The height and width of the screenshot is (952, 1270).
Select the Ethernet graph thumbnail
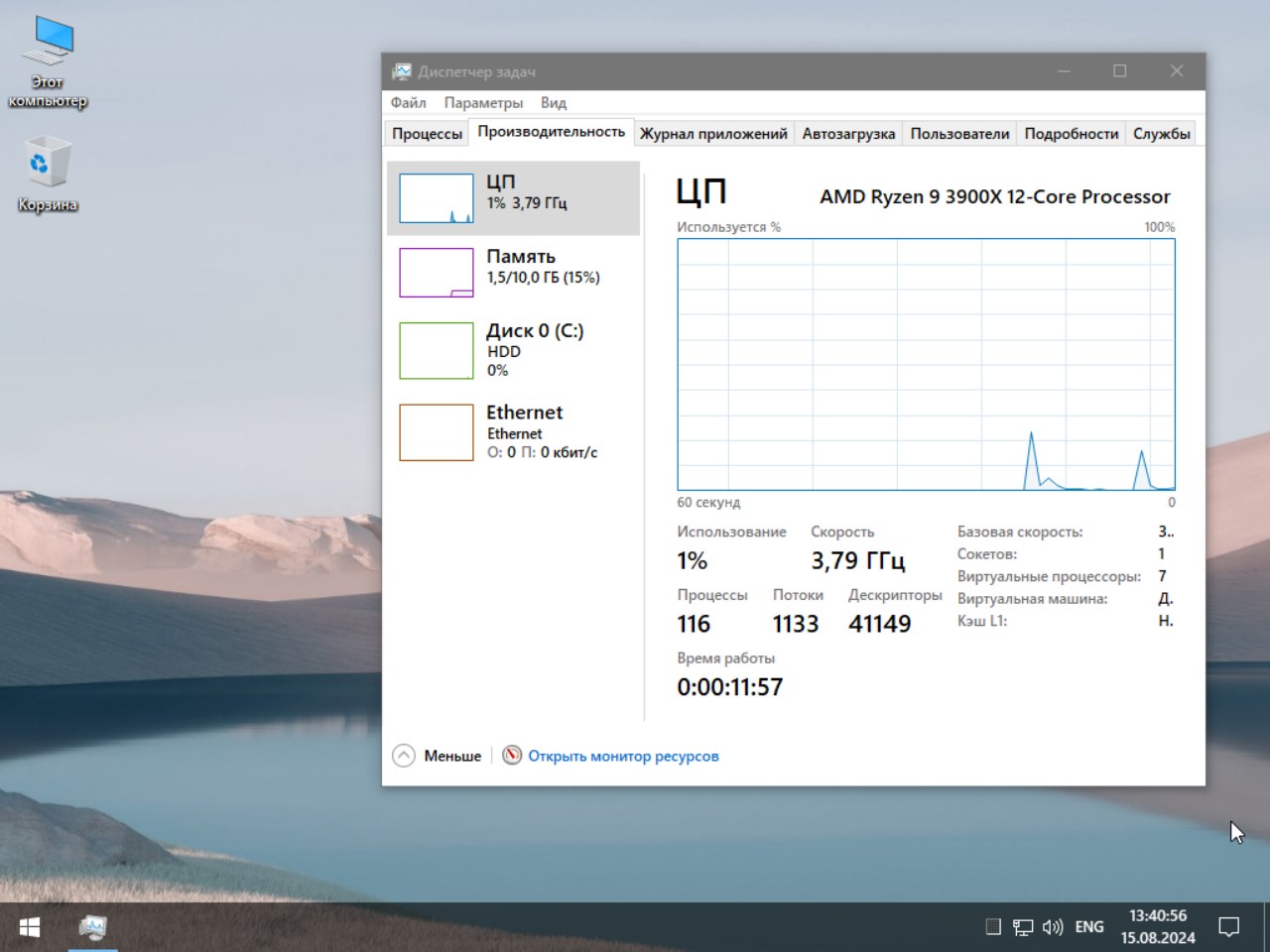click(436, 432)
